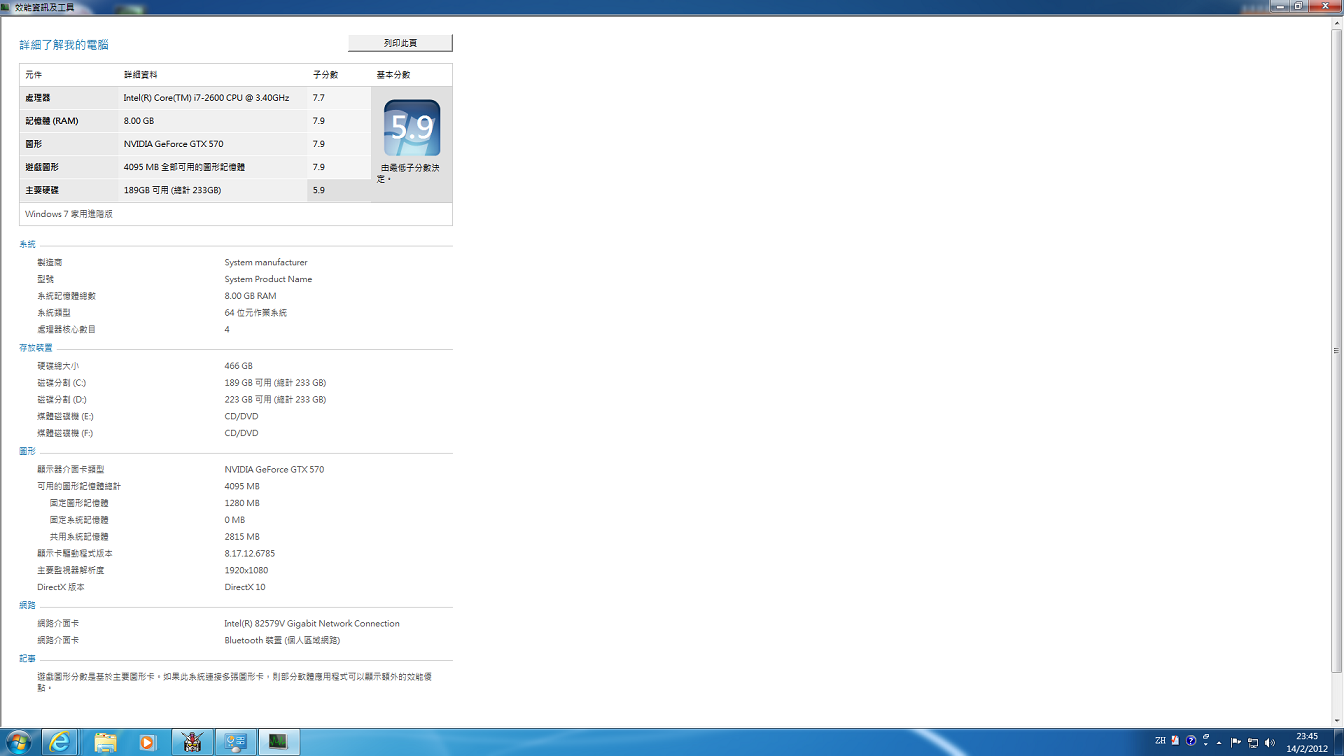Click the ZH input language indicator
Image resolution: width=1344 pixels, height=756 pixels.
1160,741
